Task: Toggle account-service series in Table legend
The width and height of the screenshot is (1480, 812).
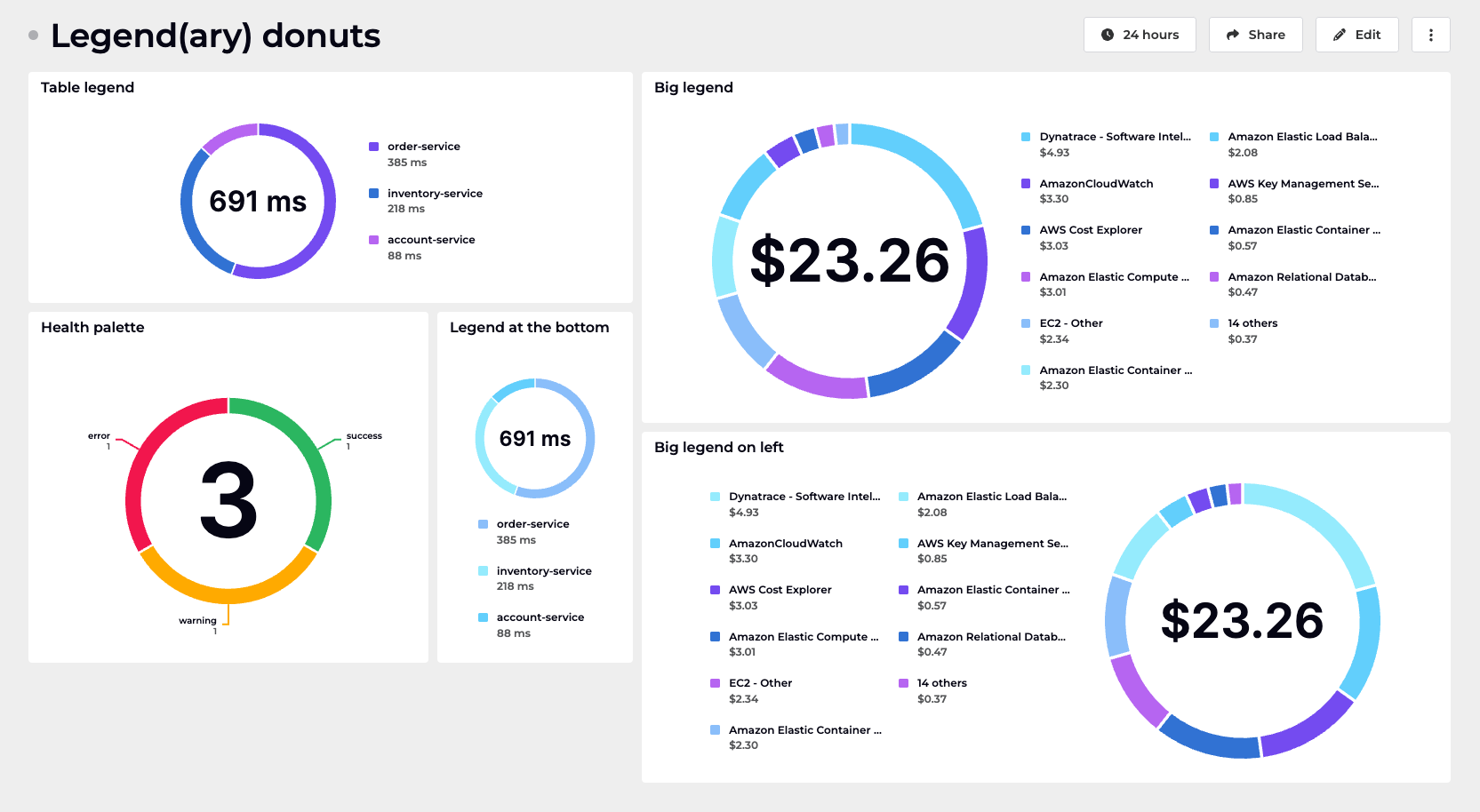Action: click(431, 240)
